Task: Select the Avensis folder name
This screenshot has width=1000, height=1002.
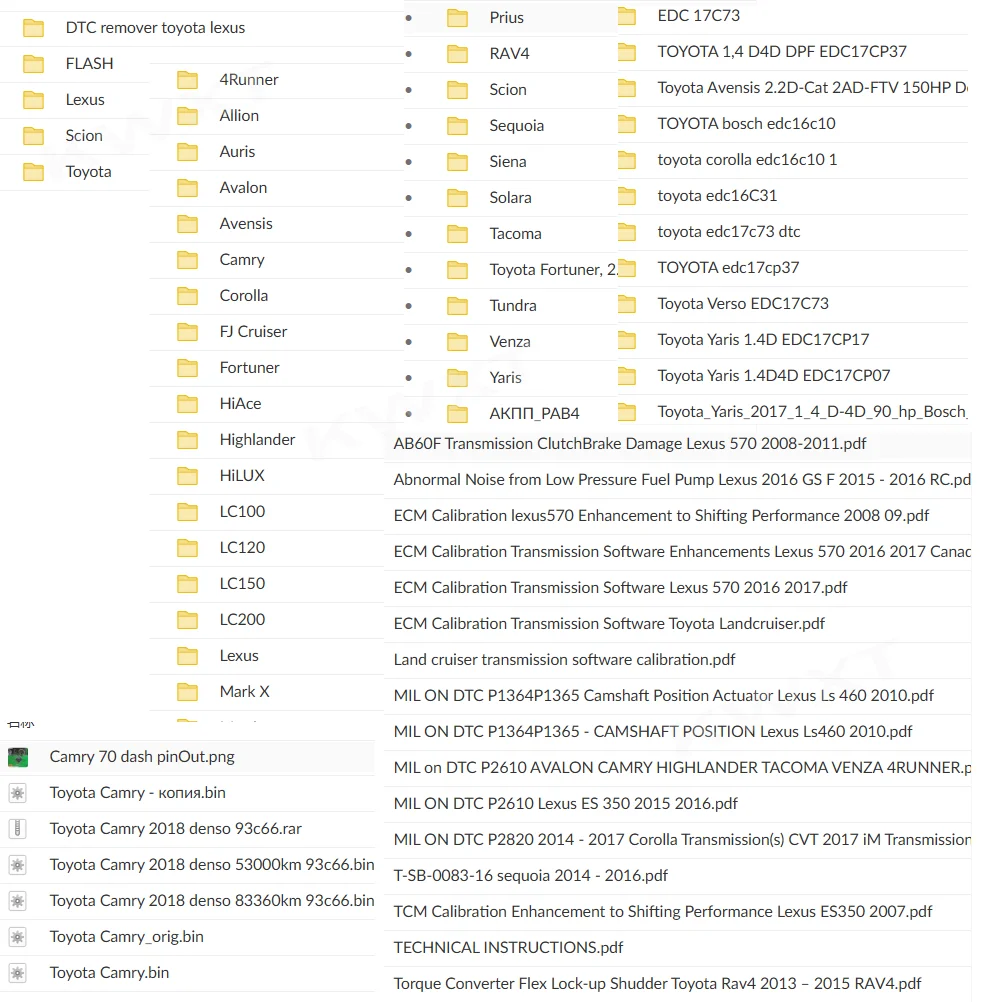Action: point(246,224)
